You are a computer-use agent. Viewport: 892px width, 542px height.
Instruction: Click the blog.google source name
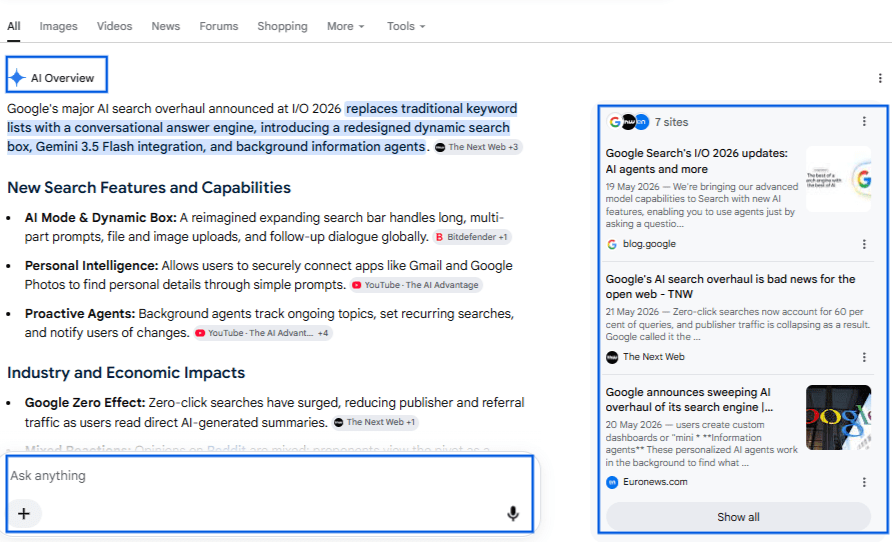tap(649, 243)
